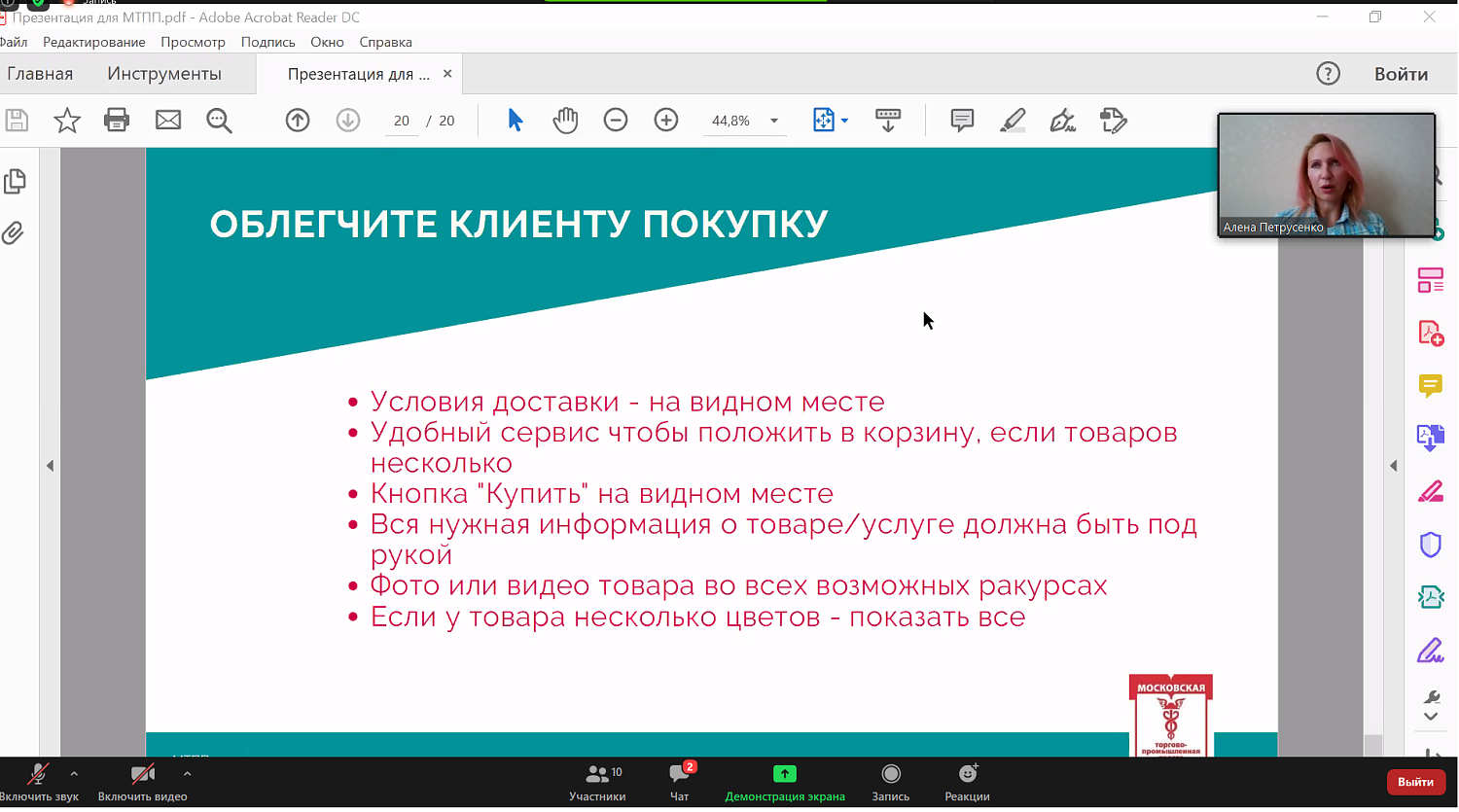Open Fit page options arrow

pyautogui.click(x=844, y=121)
